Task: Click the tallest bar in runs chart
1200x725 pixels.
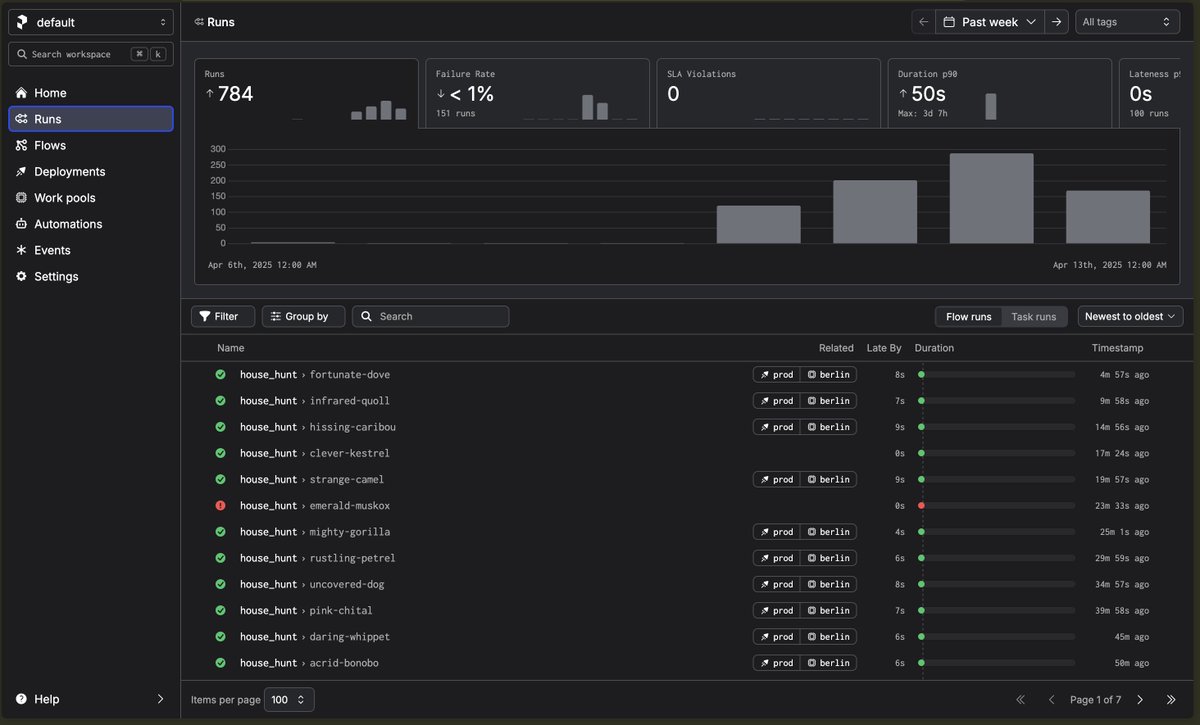Action: (x=991, y=198)
